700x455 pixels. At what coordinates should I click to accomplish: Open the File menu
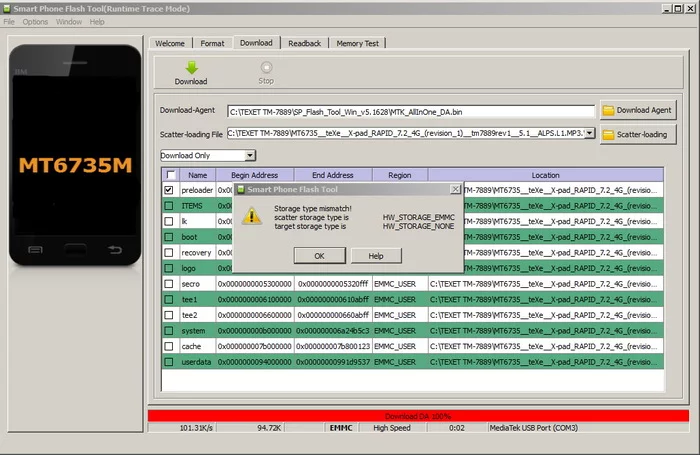(9, 22)
